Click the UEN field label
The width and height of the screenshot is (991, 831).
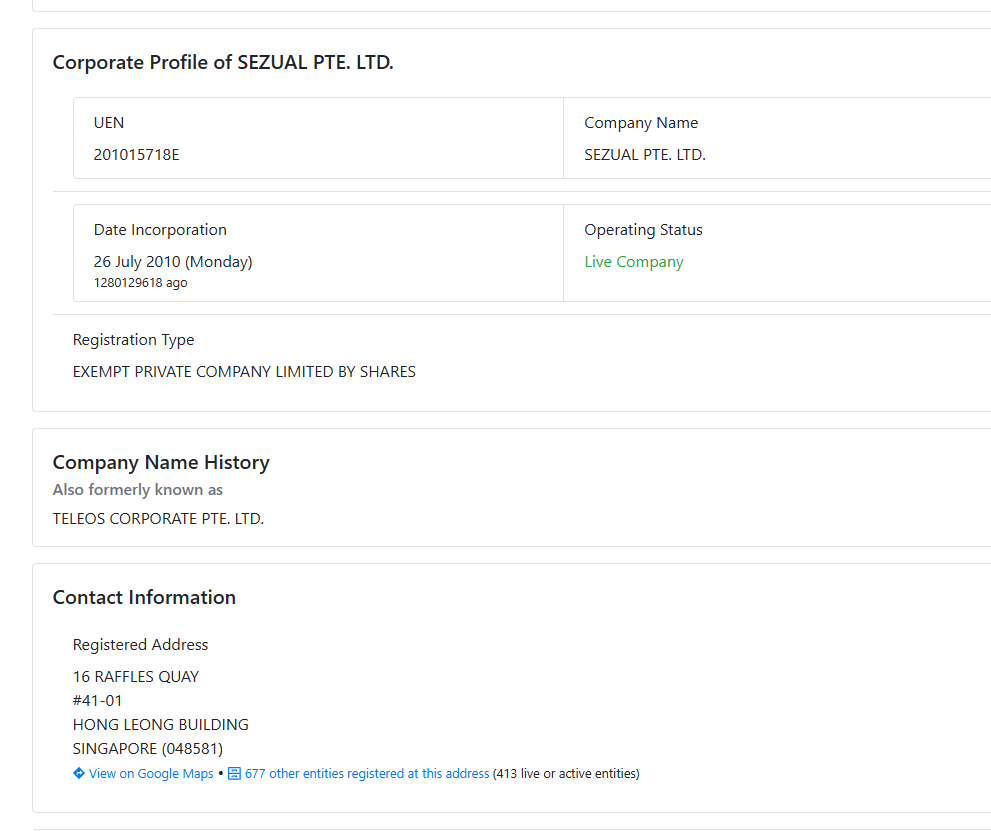tap(109, 123)
